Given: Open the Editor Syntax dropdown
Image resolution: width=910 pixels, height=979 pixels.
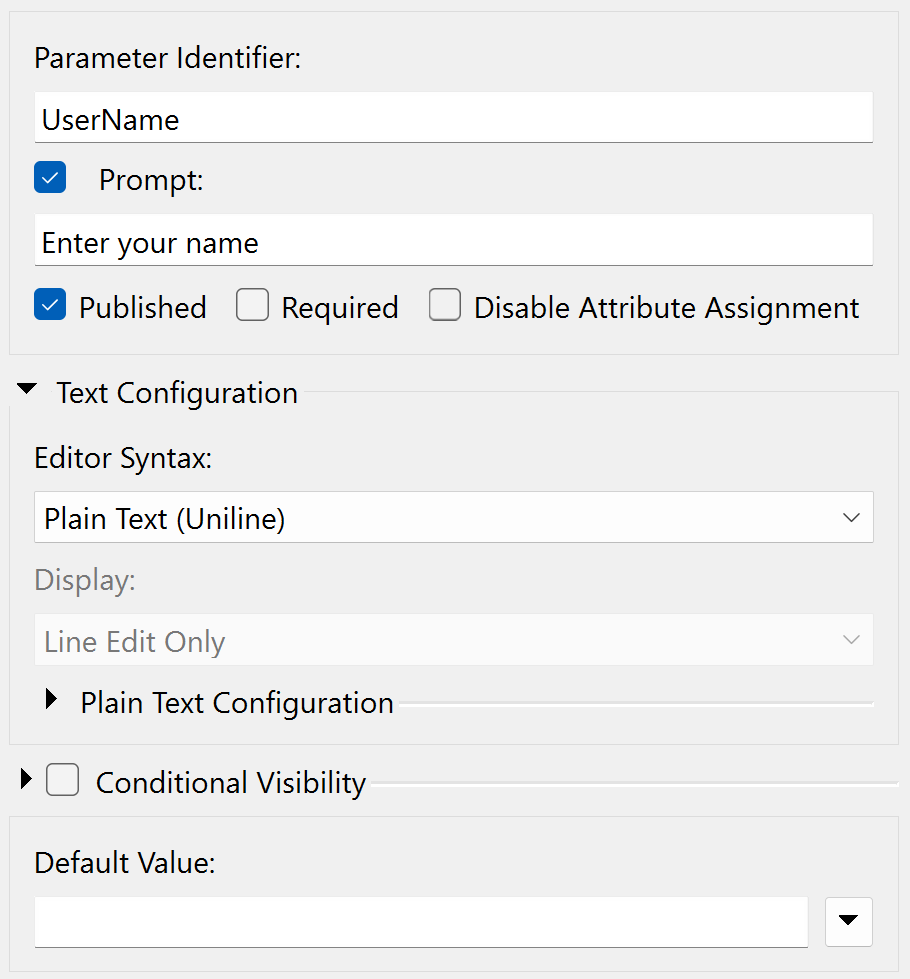Looking at the screenshot, I should click(454, 517).
